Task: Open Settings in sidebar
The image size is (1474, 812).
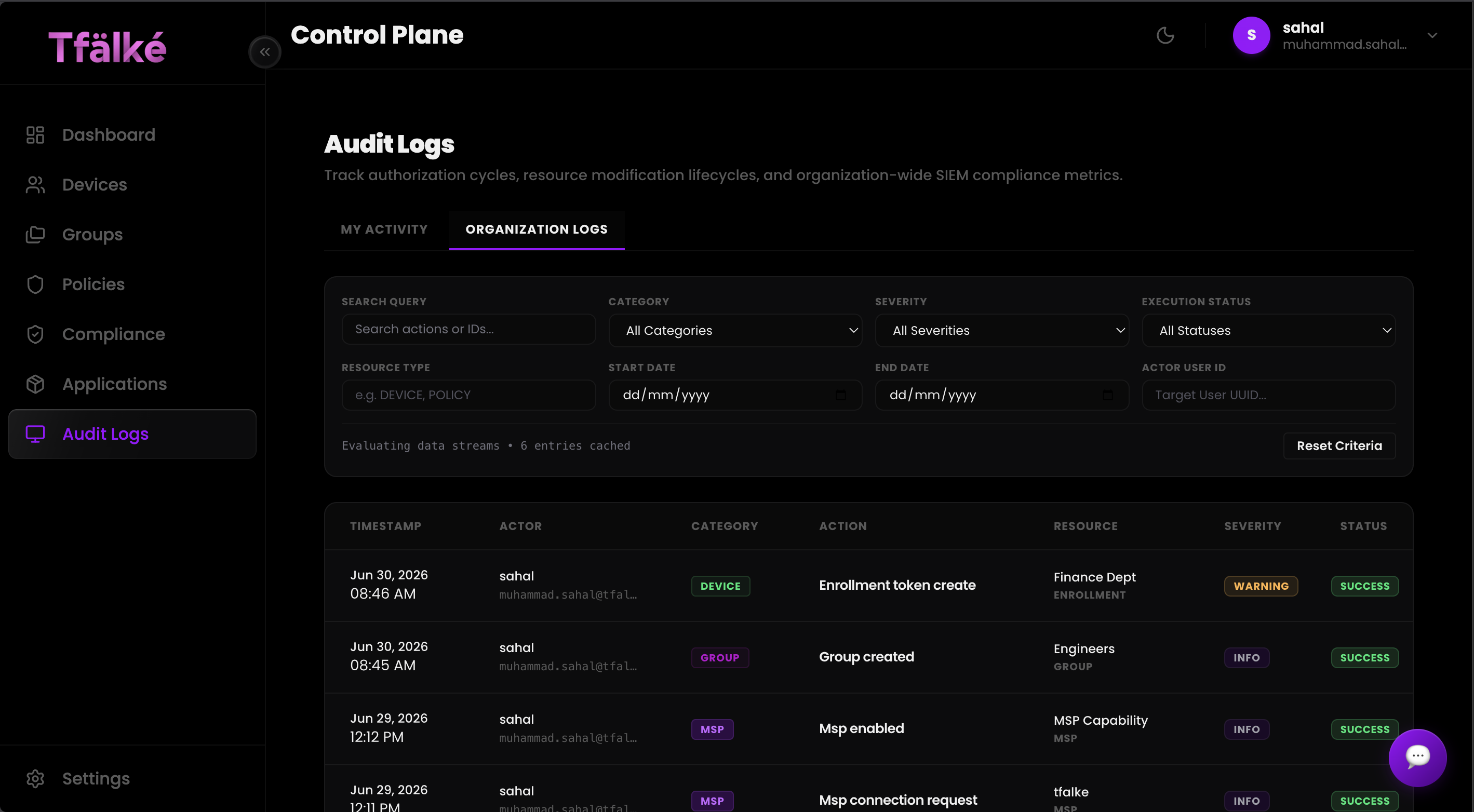Action: tap(132, 778)
